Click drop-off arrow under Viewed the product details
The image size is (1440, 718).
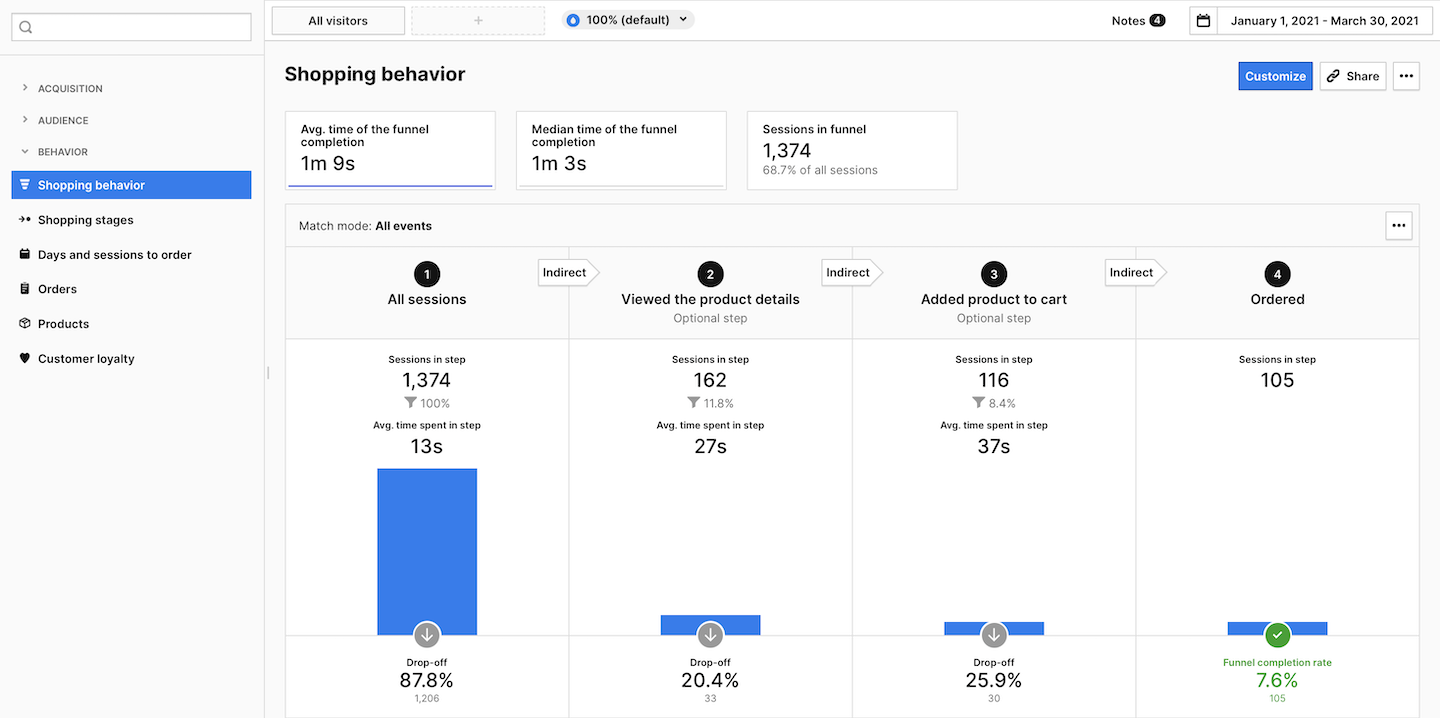(710, 635)
